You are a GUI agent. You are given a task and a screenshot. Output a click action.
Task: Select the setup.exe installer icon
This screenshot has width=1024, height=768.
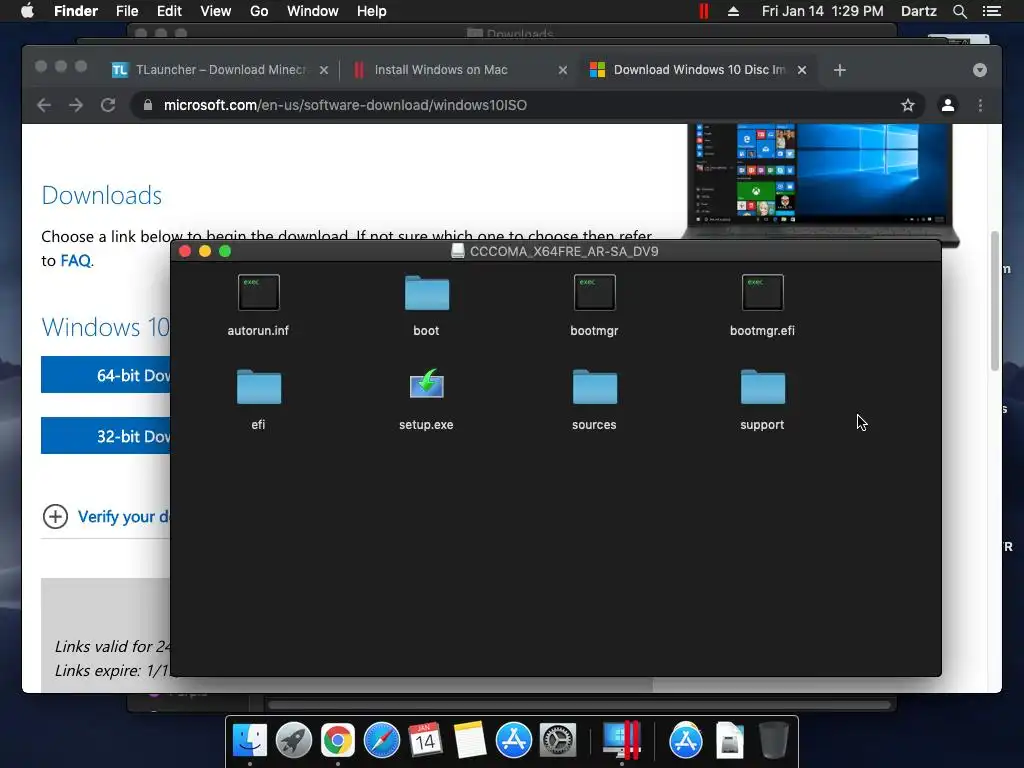pos(426,384)
